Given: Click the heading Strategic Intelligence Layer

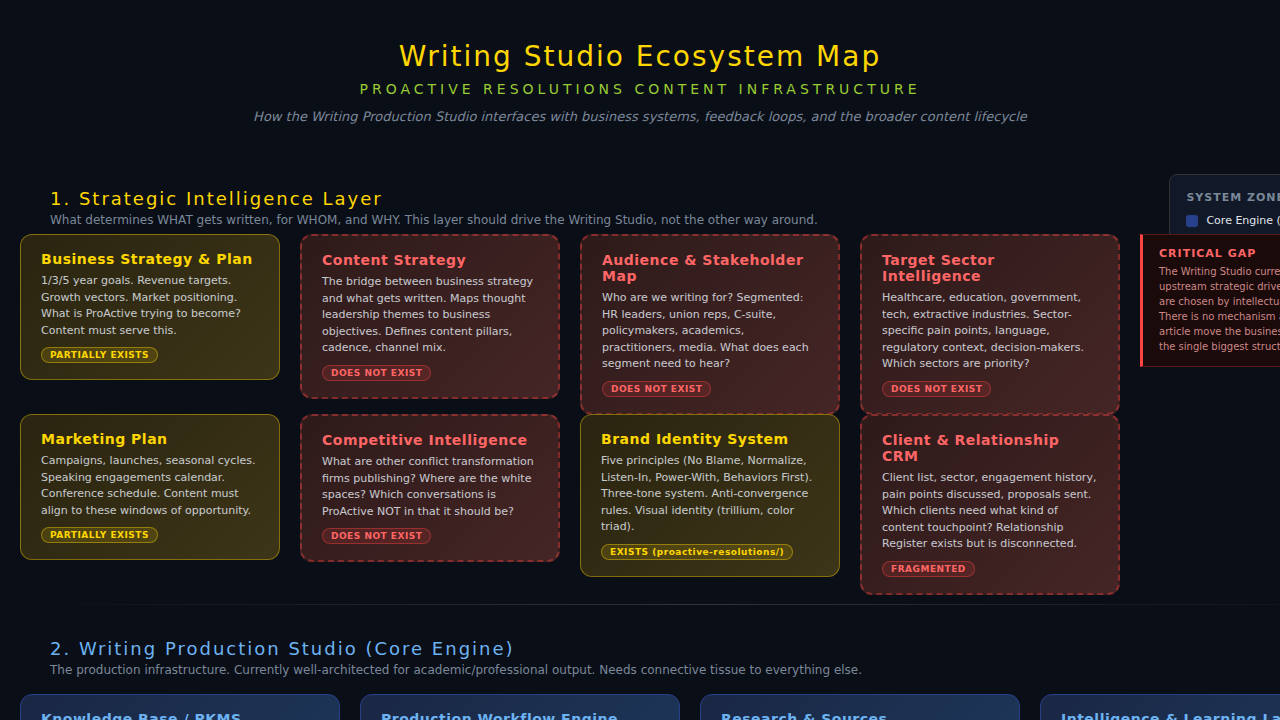Looking at the screenshot, I should coord(217,198).
